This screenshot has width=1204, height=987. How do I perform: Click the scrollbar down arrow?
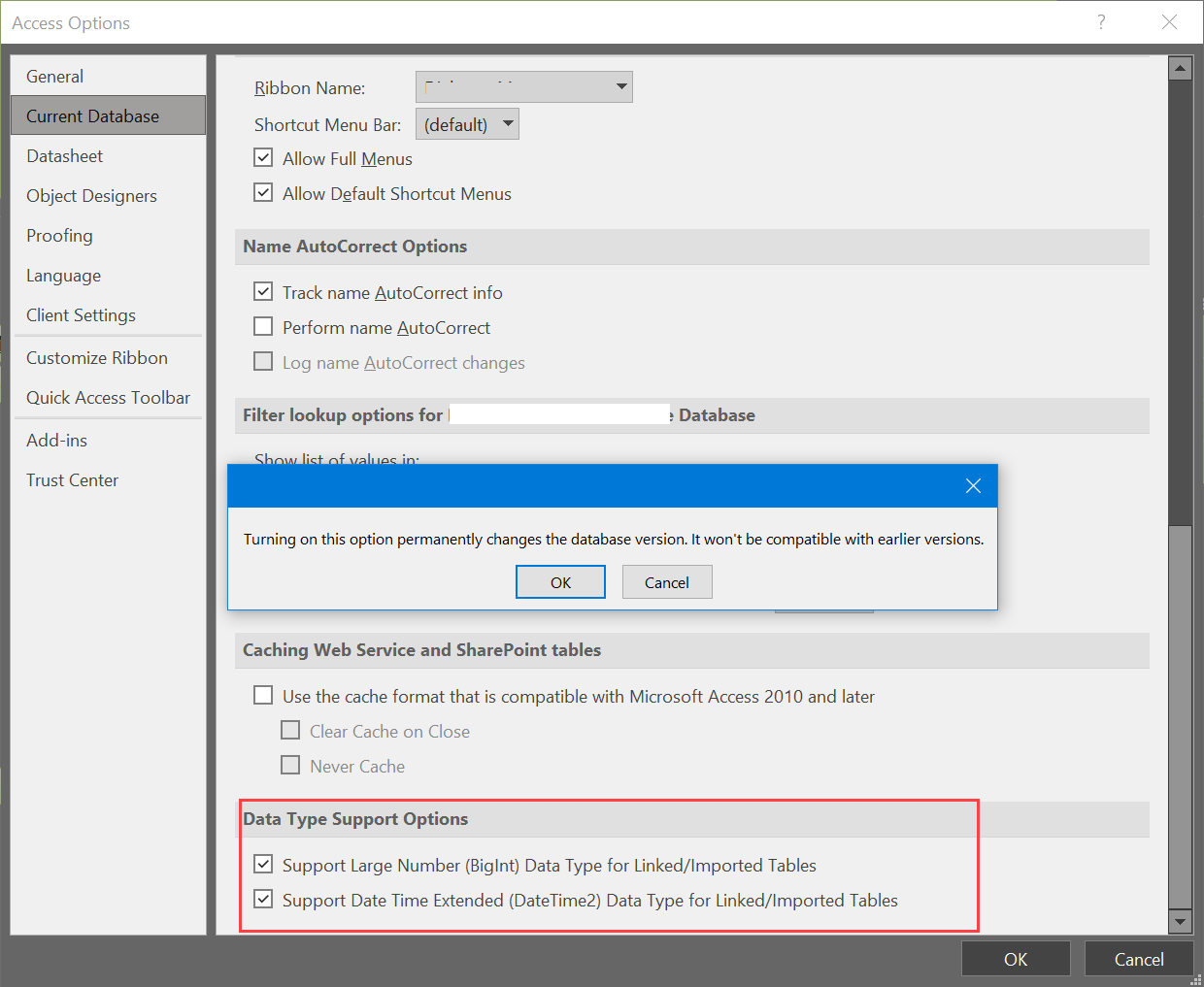coord(1181,922)
